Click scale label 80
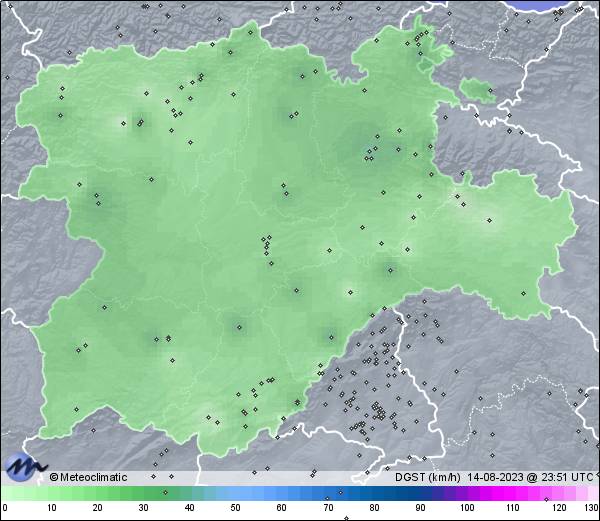600x521 pixels. [x=374, y=508]
